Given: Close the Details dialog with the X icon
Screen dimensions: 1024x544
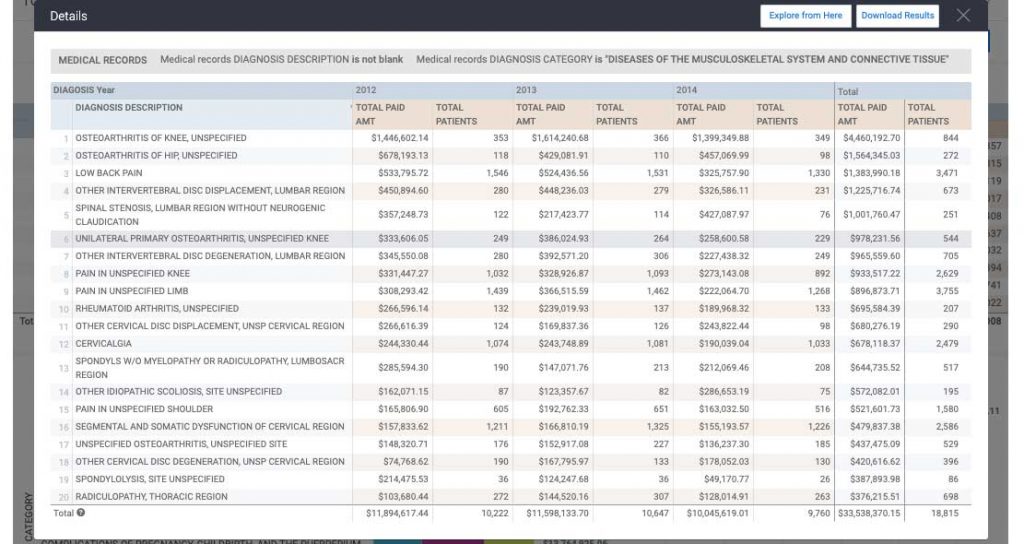Looking at the screenshot, I should (963, 15).
